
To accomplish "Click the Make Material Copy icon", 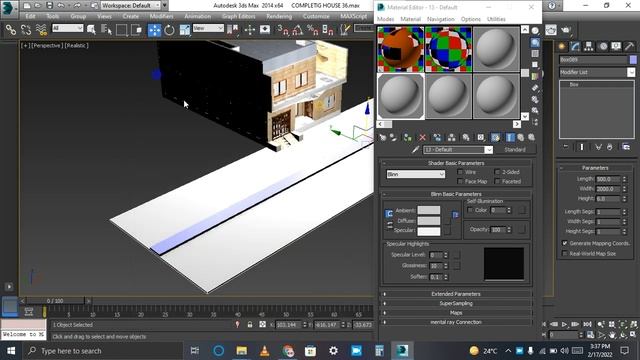I will tap(437, 138).
